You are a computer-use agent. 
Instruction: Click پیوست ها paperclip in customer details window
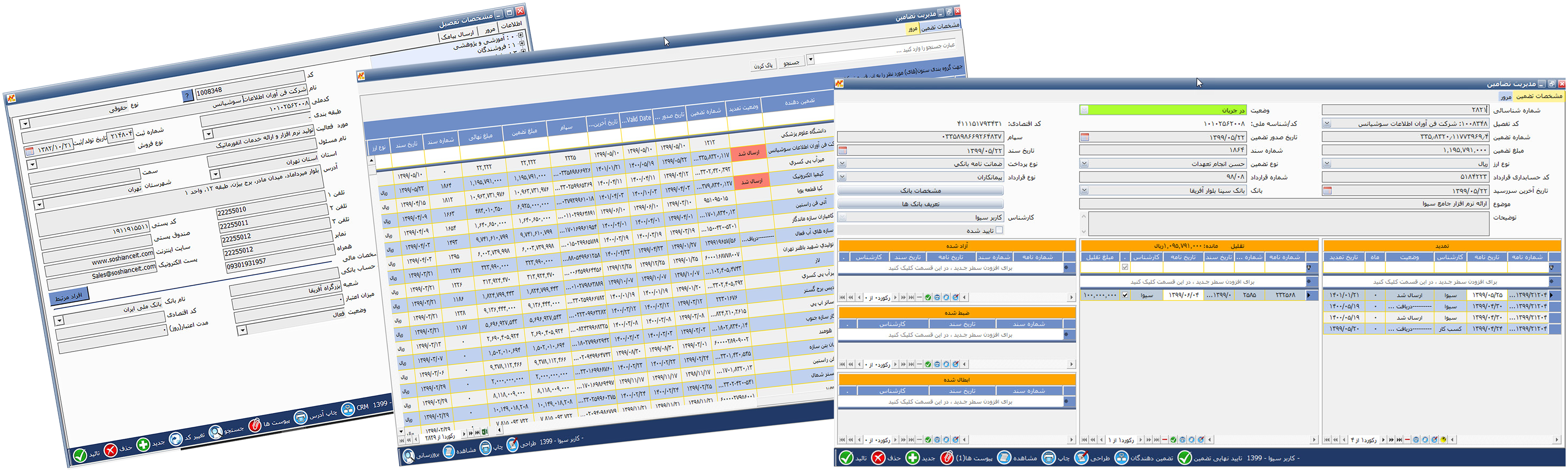(x=255, y=424)
